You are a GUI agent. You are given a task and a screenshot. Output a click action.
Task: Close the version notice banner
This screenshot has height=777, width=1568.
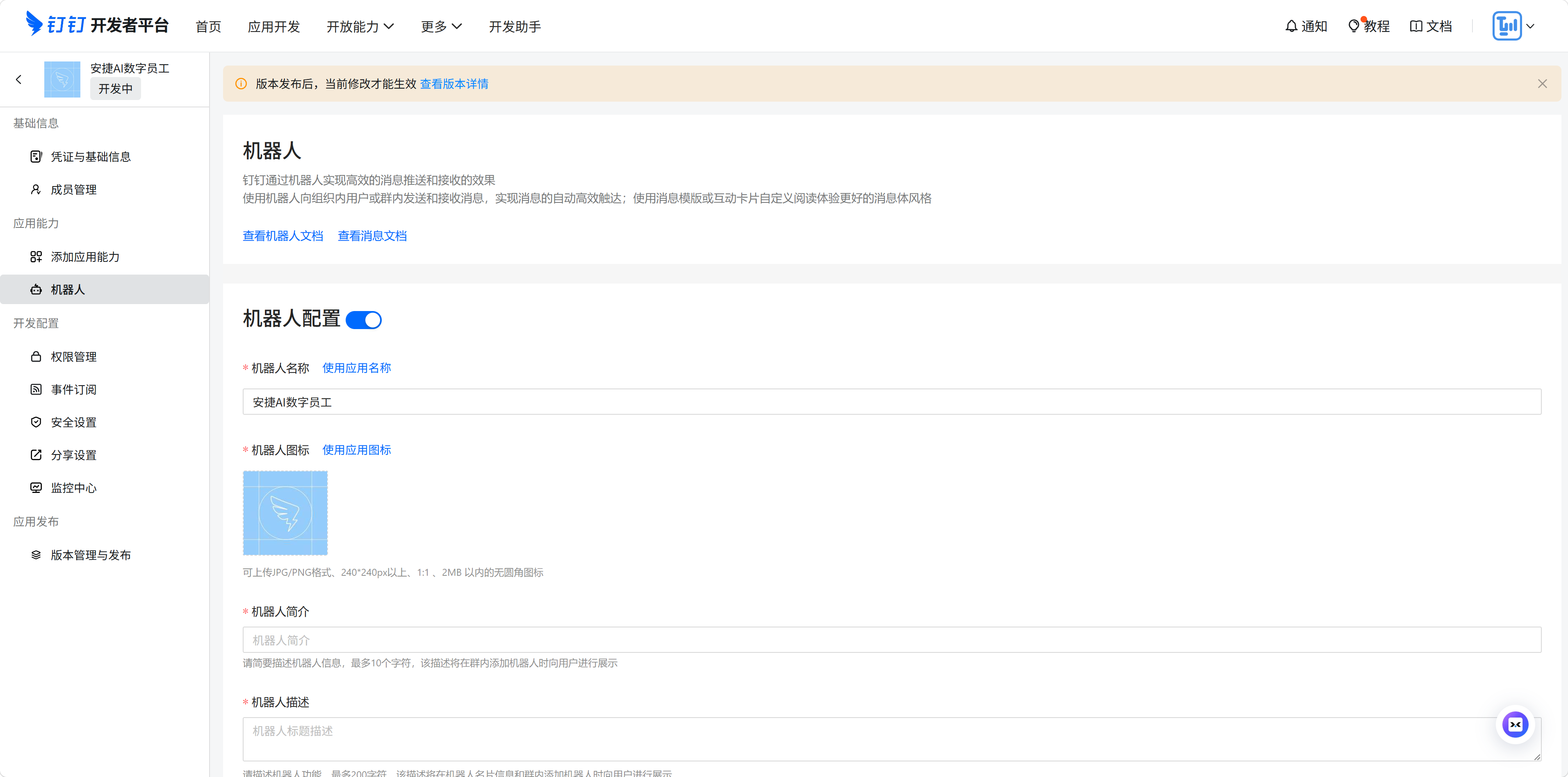pos(1542,84)
